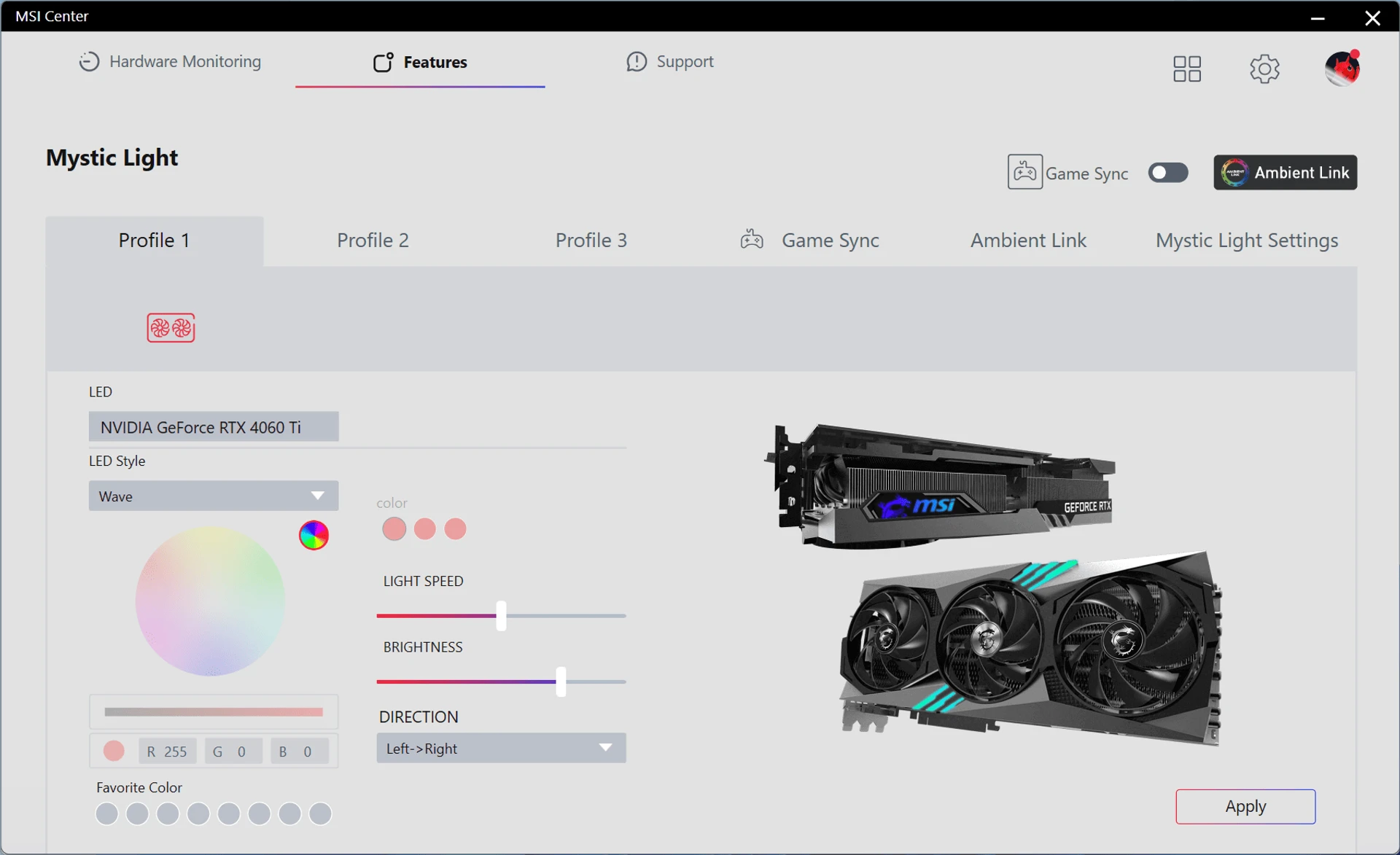The width and height of the screenshot is (1400, 855).
Task: Select the Profile 3 tab
Action: 591,241
